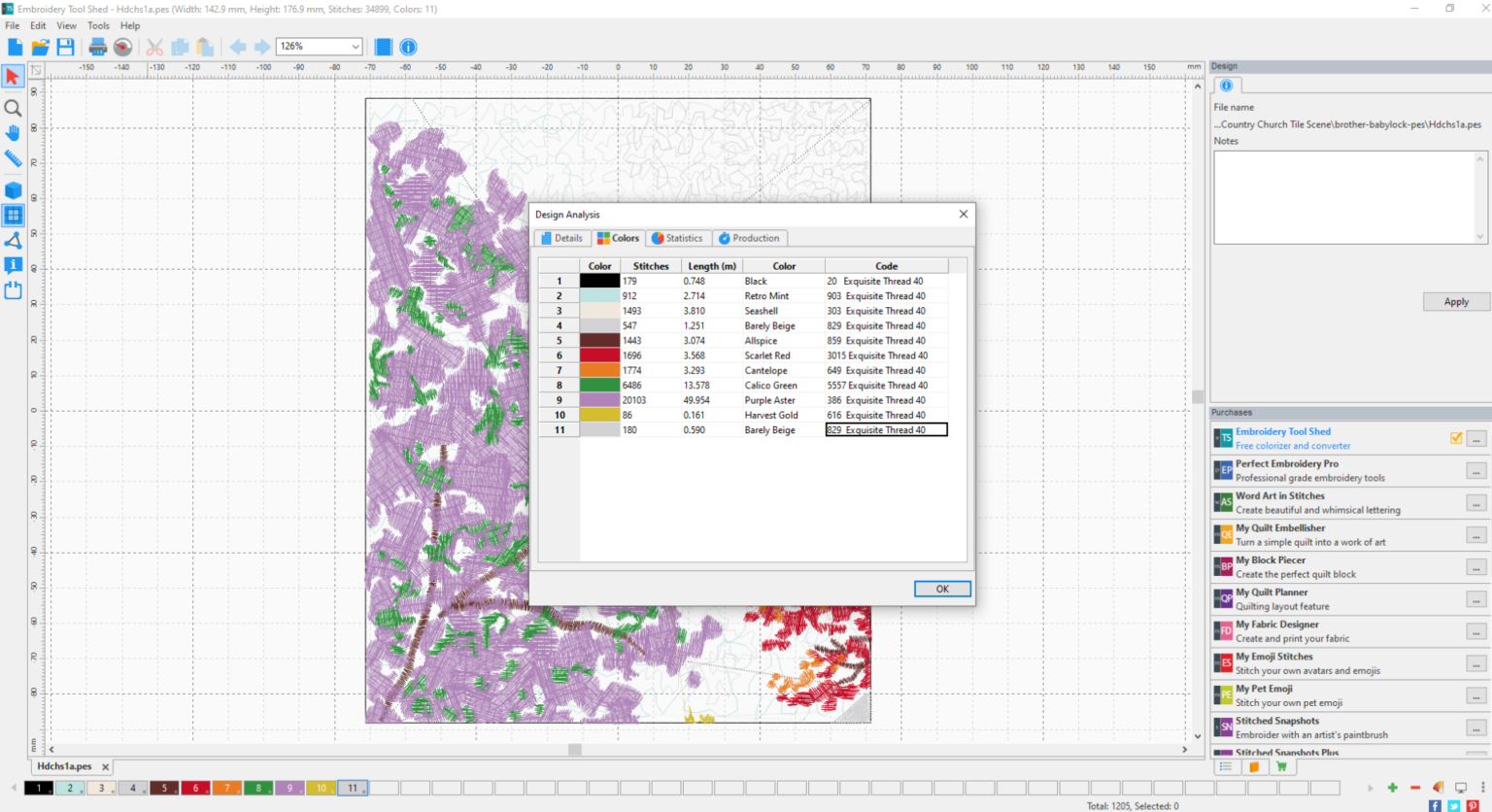Screen dimensions: 1492x812
Task: Select the Zoom magnifier tool
Action: [x=13, y=108]
